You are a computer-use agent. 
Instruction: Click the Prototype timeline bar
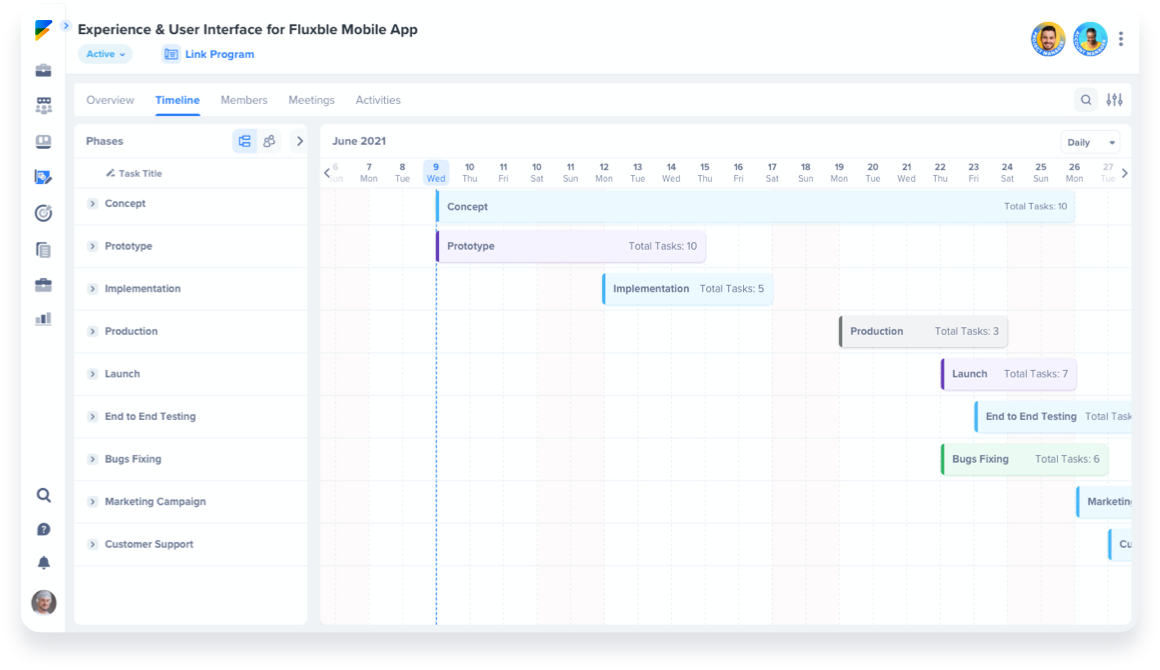570,246
